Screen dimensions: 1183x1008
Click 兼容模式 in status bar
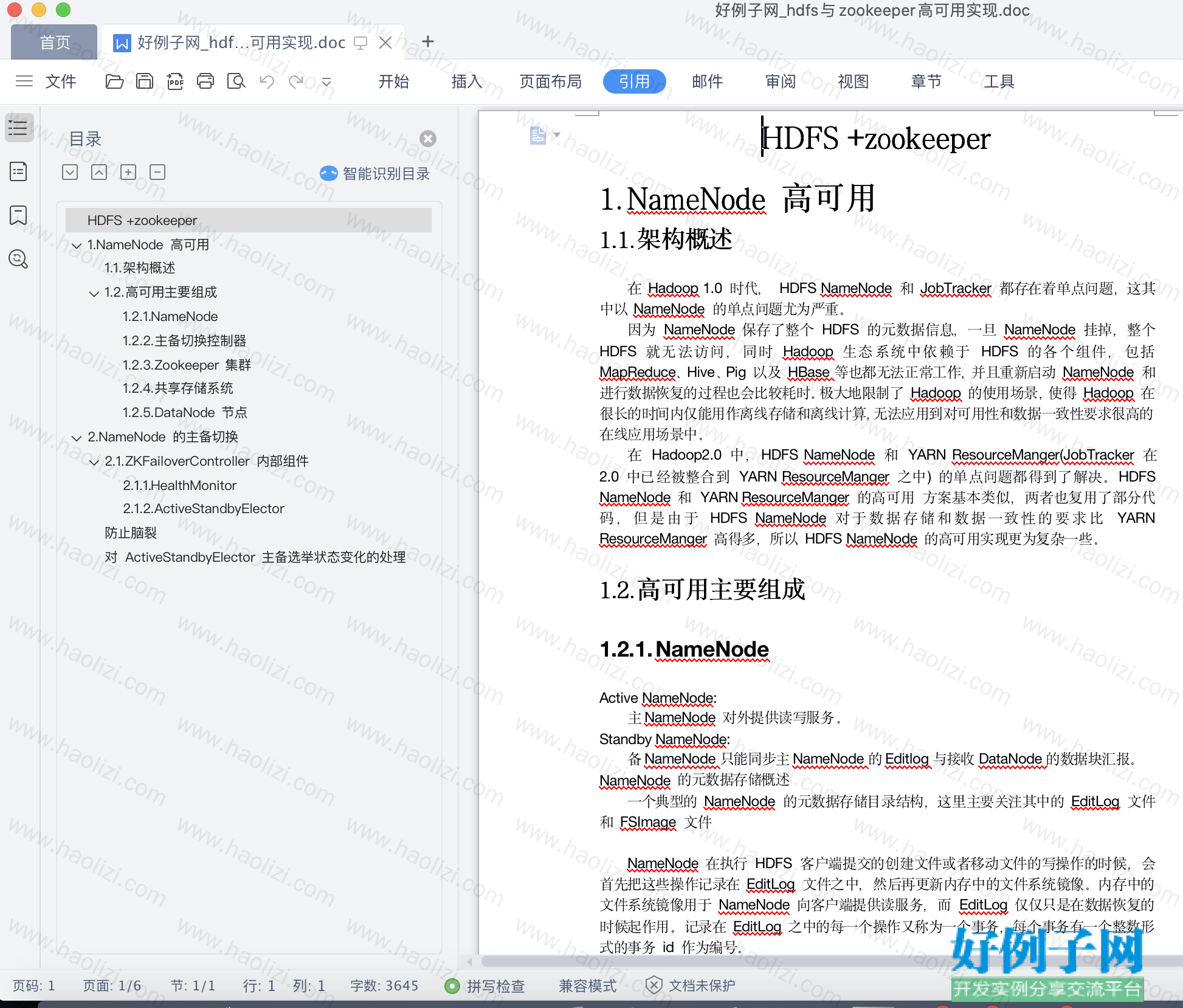coord(588,986)
